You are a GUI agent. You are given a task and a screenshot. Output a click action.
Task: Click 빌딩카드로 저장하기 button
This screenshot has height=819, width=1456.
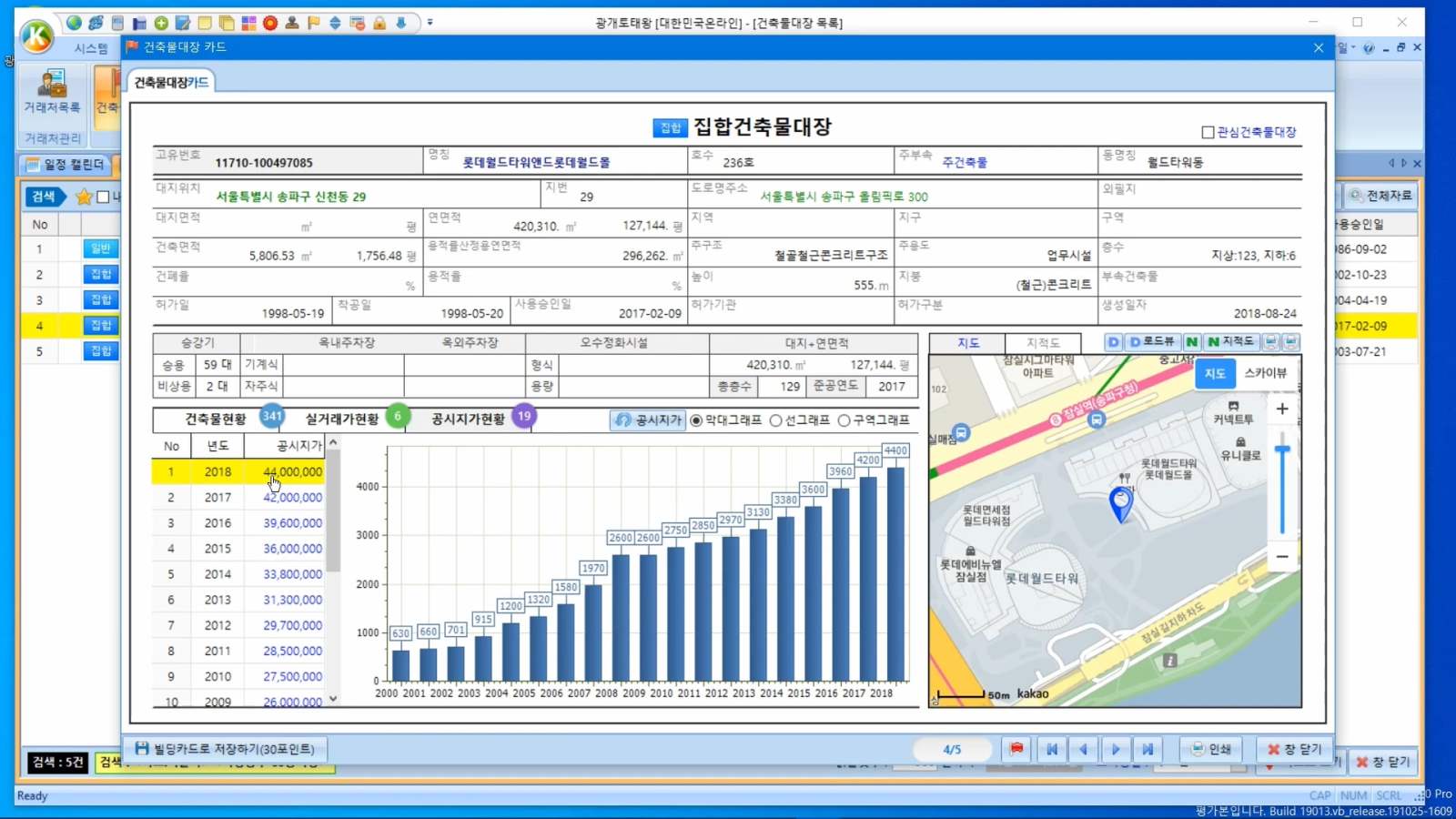click(225, 749)
